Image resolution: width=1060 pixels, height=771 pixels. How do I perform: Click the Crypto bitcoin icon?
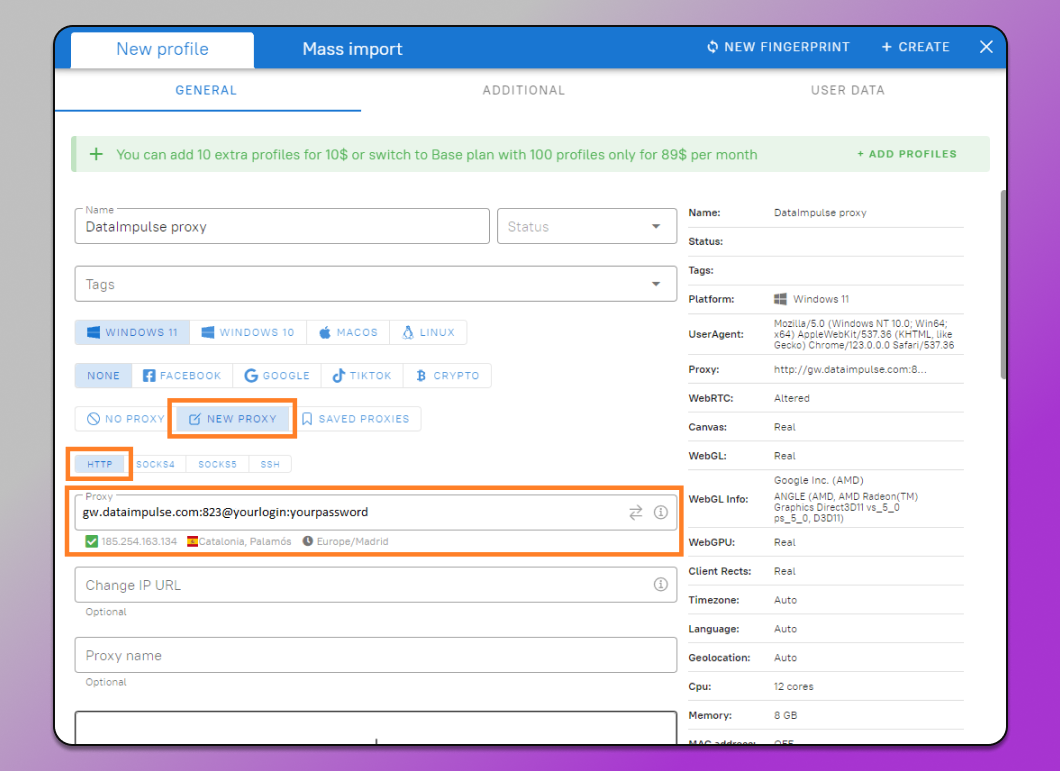pyautogui.click(x=421, y=375)
